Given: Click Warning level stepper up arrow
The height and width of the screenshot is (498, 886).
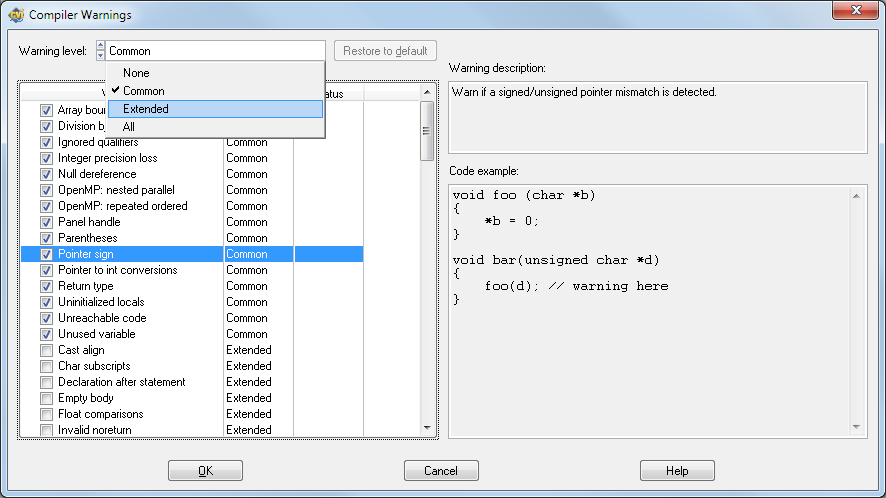Looking at the screenshot, I should (x=100, y=46).
